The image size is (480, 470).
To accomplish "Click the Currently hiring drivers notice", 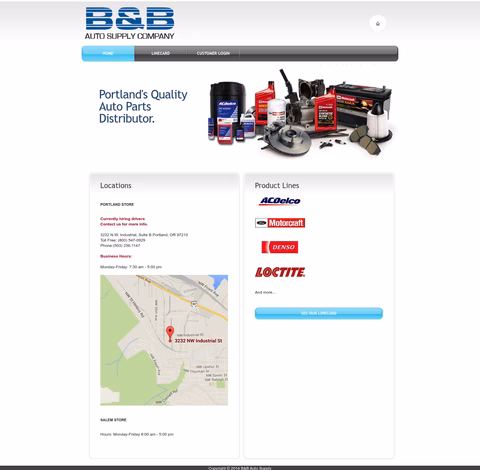I will click(123, 219).
